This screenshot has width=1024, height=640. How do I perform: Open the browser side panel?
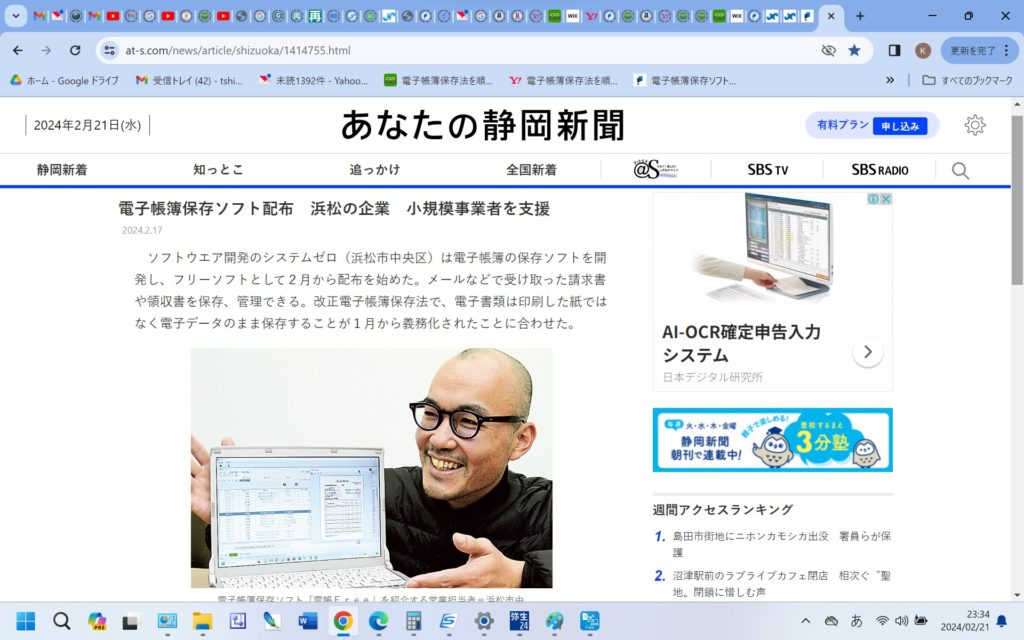(x=894, y=50)
